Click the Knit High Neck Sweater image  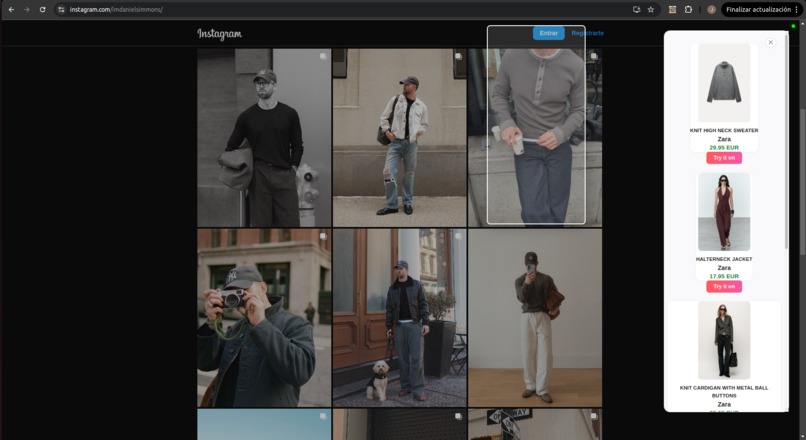point(724,83)
